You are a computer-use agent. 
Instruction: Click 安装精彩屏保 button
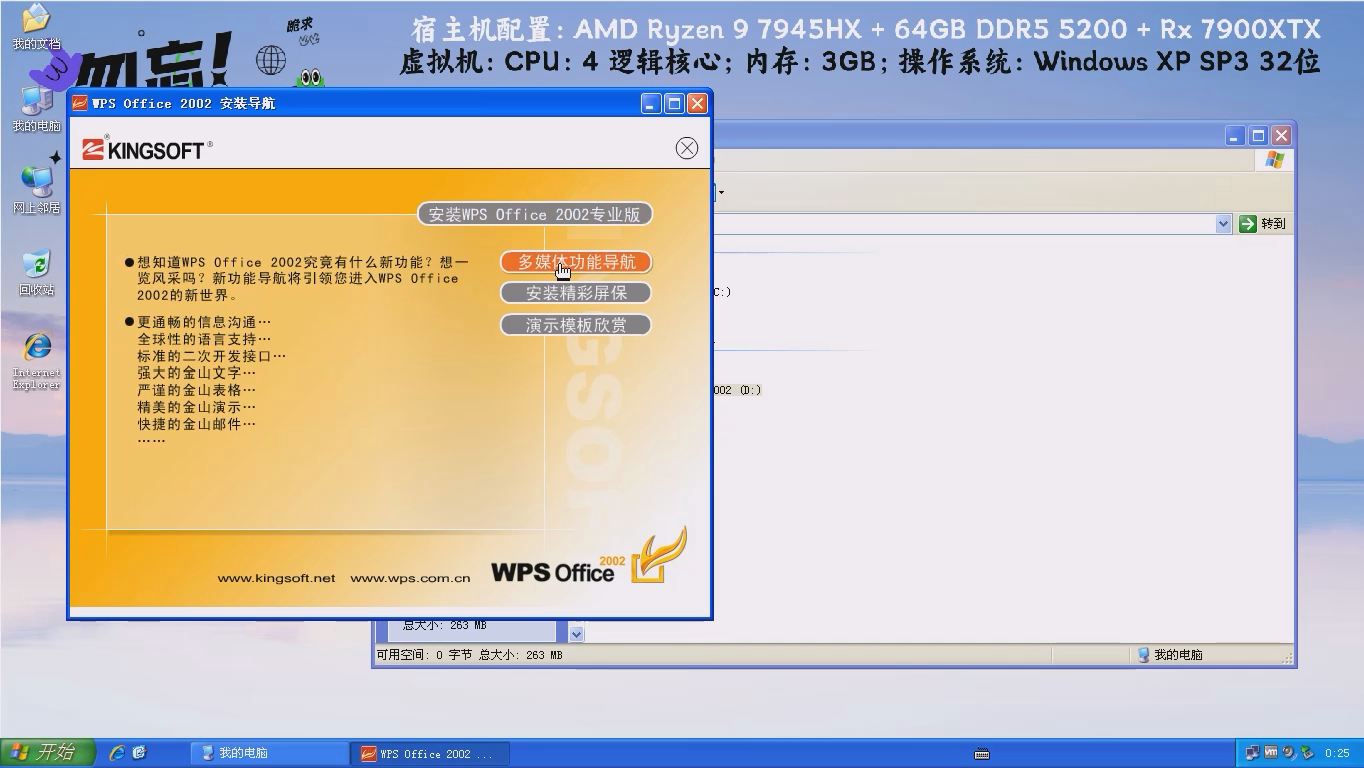point(576,293)
